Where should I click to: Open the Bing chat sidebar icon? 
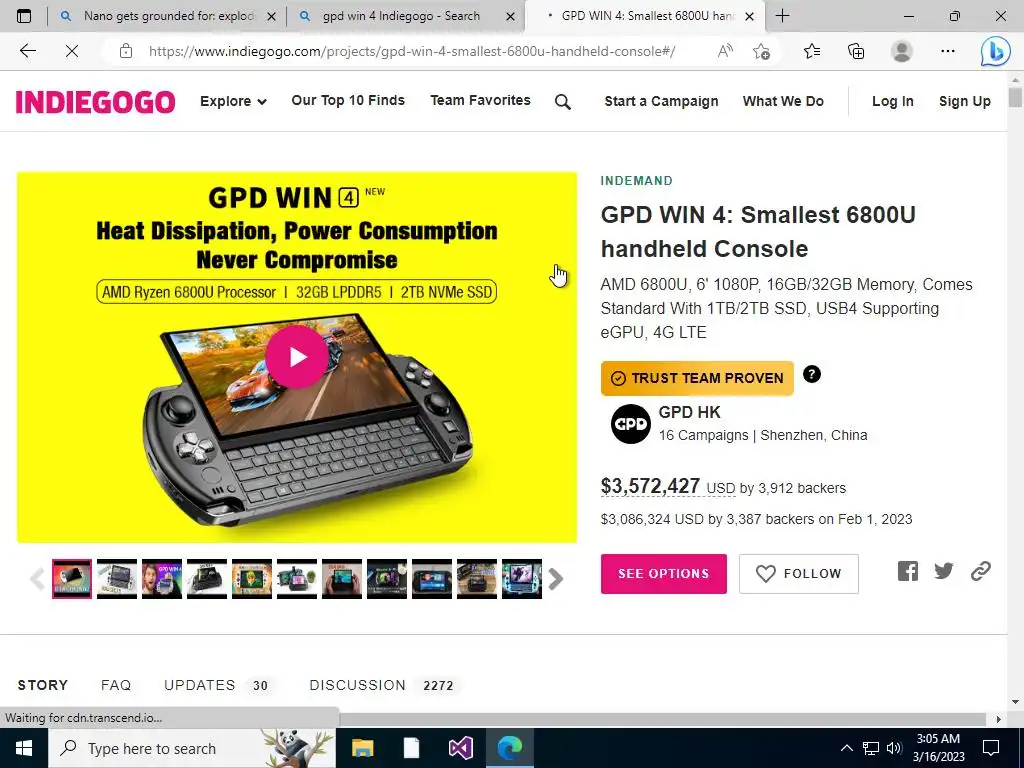click(x=995, y=51)
